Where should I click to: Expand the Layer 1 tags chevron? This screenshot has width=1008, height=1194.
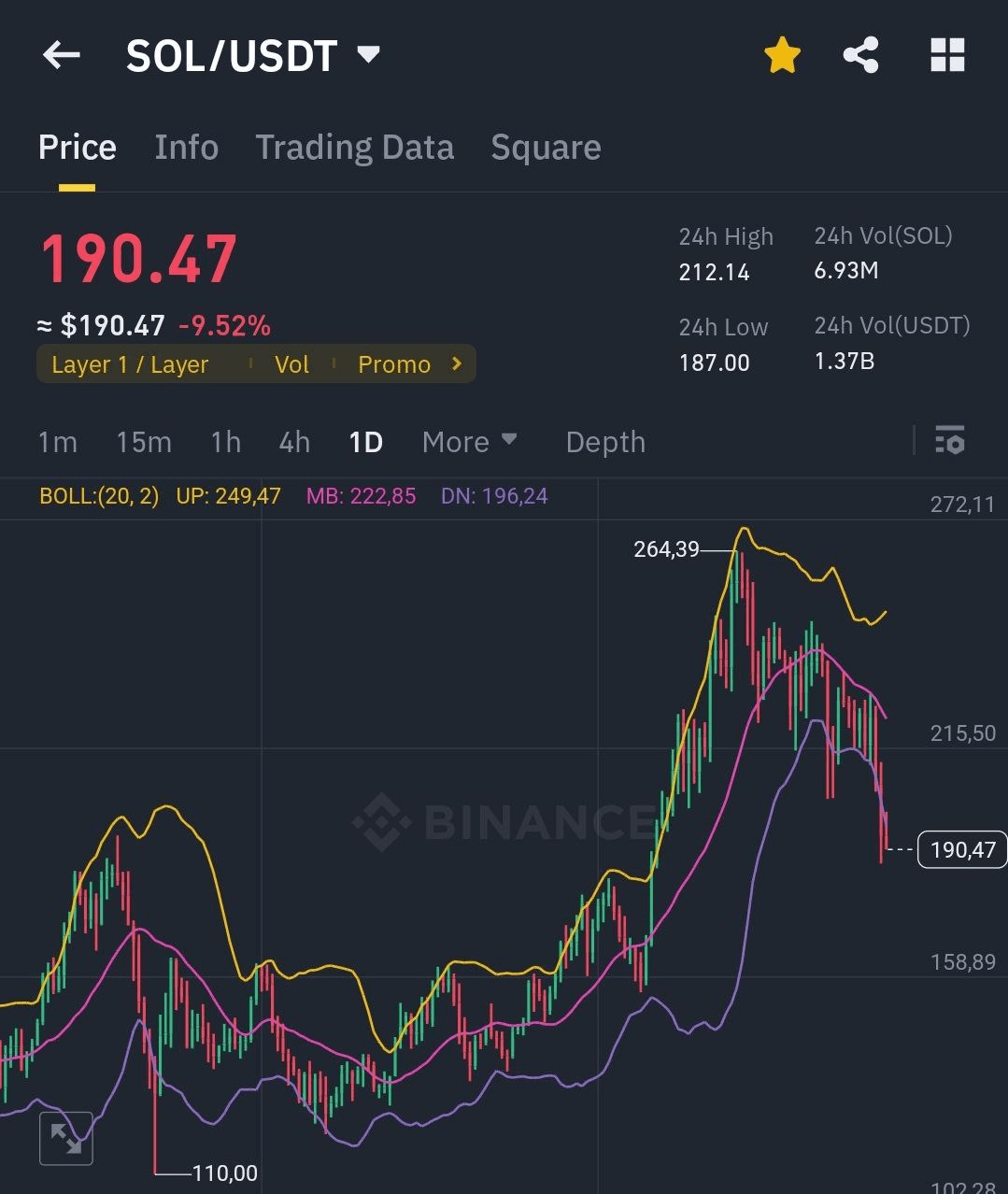coord(457,363)
